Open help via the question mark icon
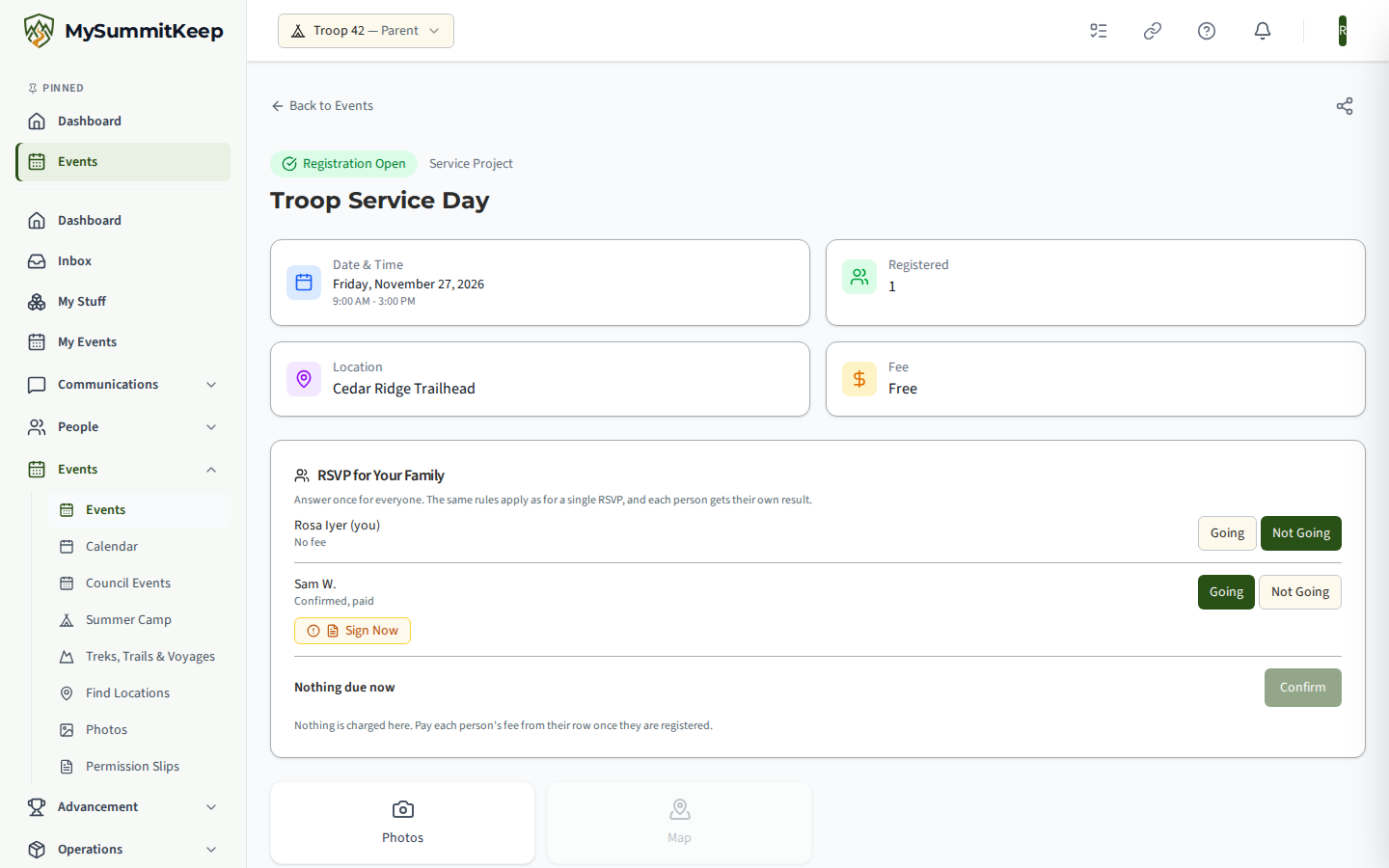This screenshot has width=1389, height=868. pos(1207,31)
